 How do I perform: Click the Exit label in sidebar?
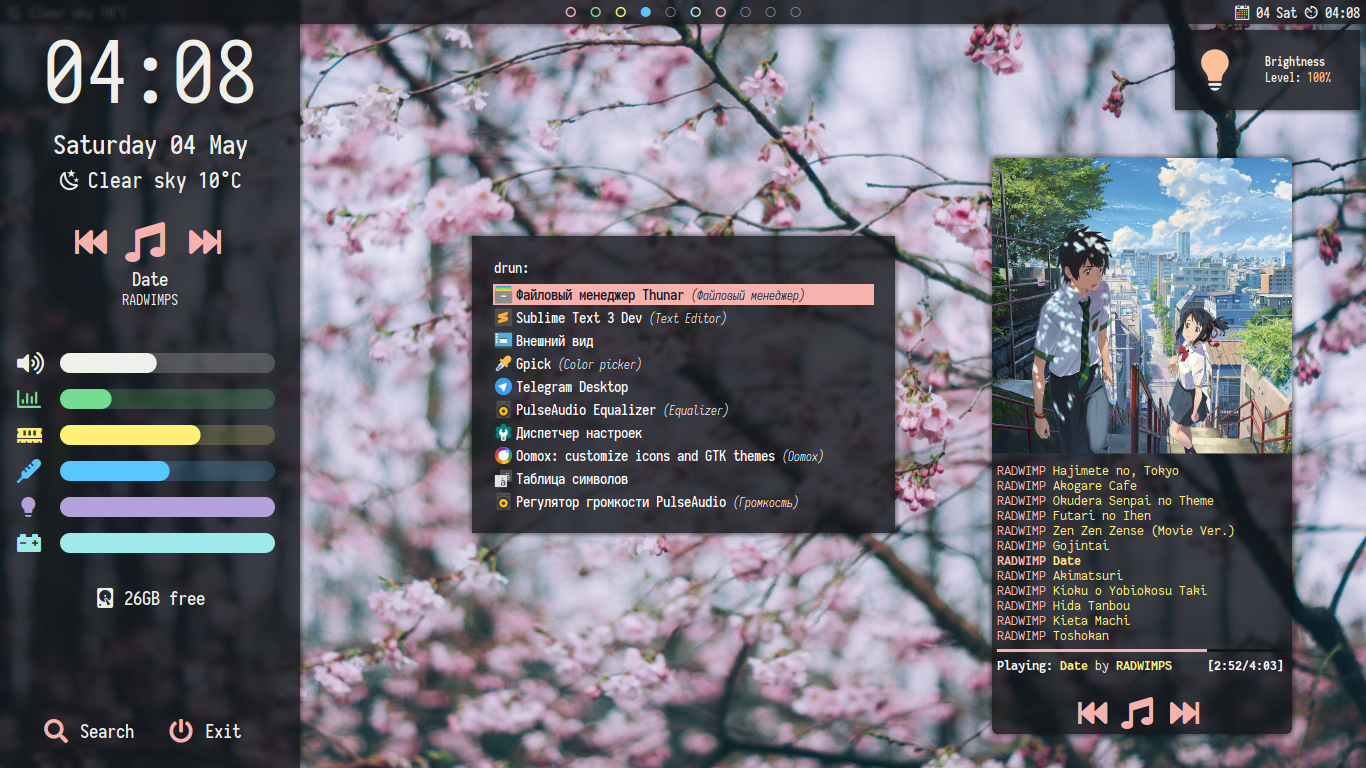[x=223, y=731]
